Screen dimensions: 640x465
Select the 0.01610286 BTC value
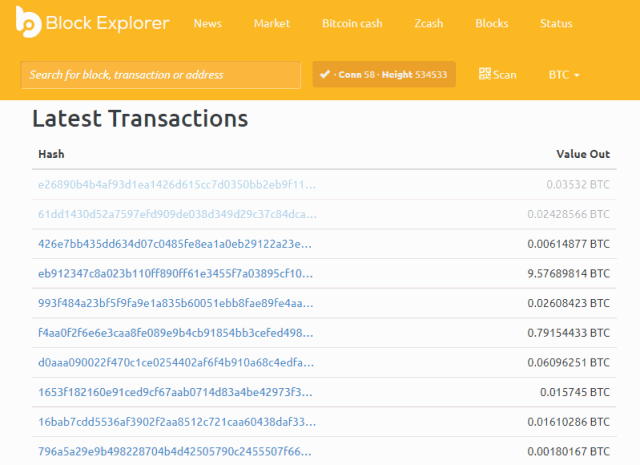point(569,422)
